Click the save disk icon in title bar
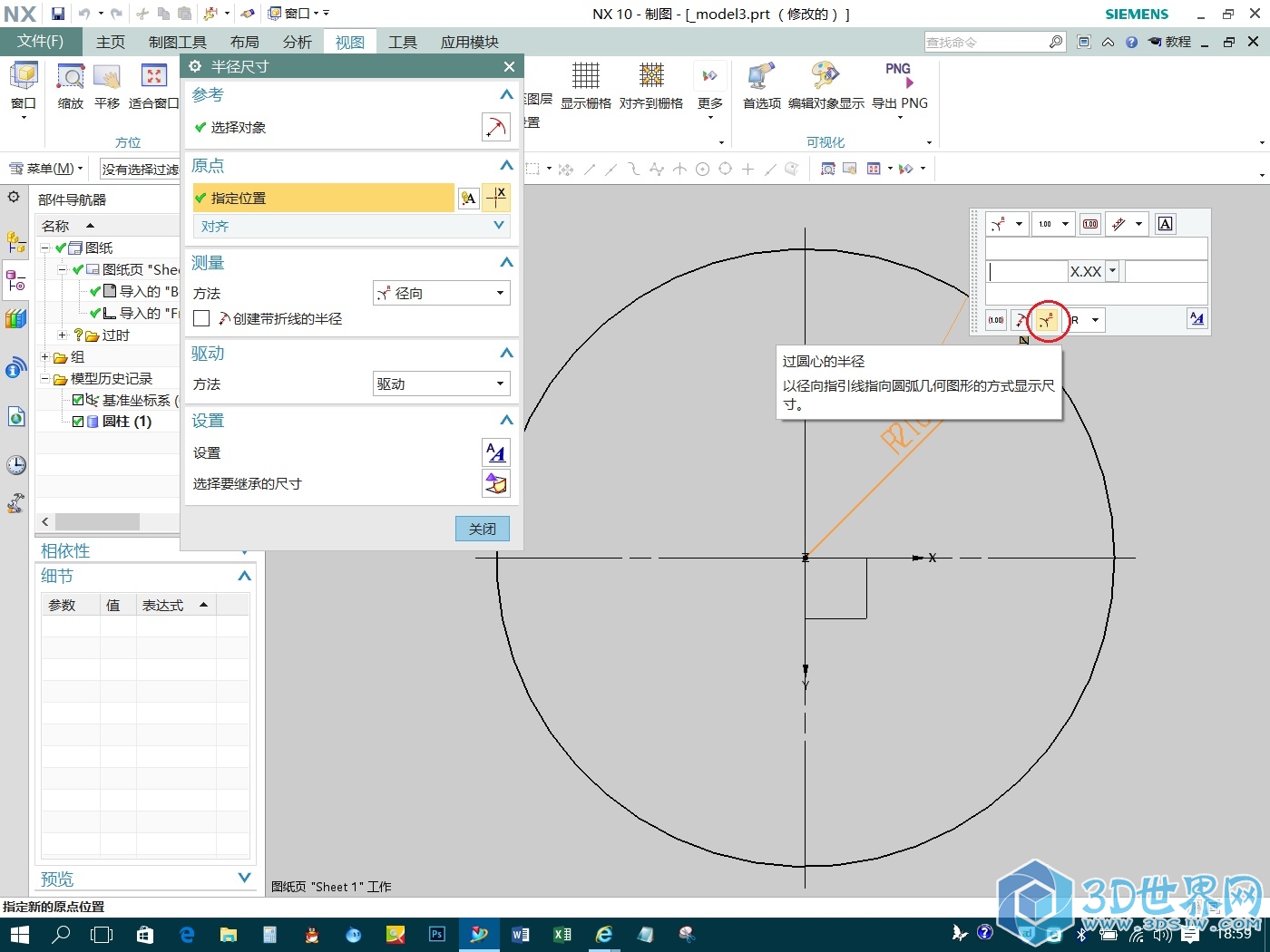This screenshot has height=952, width=1270. pos(58,14)
